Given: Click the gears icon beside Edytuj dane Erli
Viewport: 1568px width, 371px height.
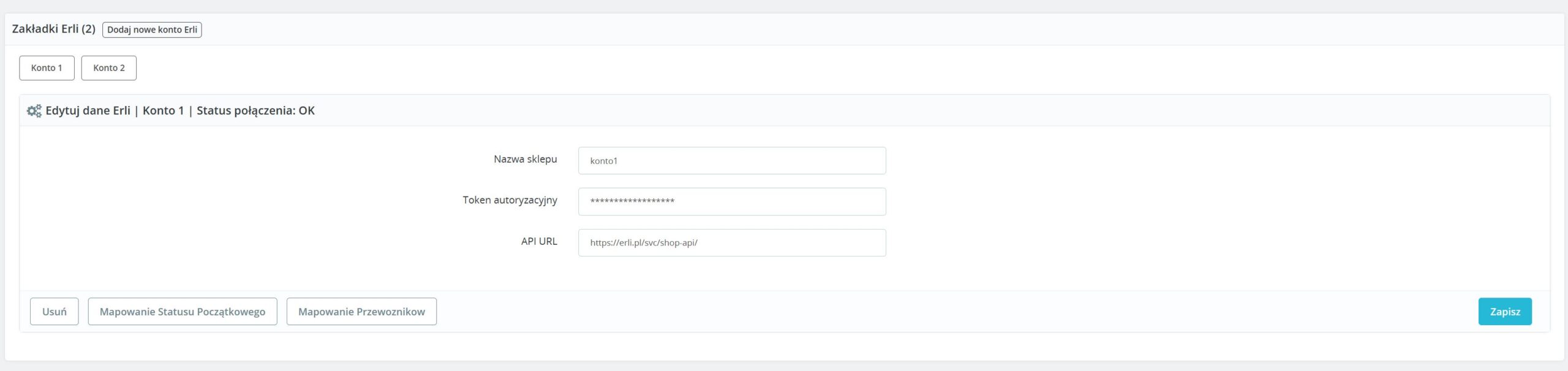Looking at the screenshot, I should point(34,111).
